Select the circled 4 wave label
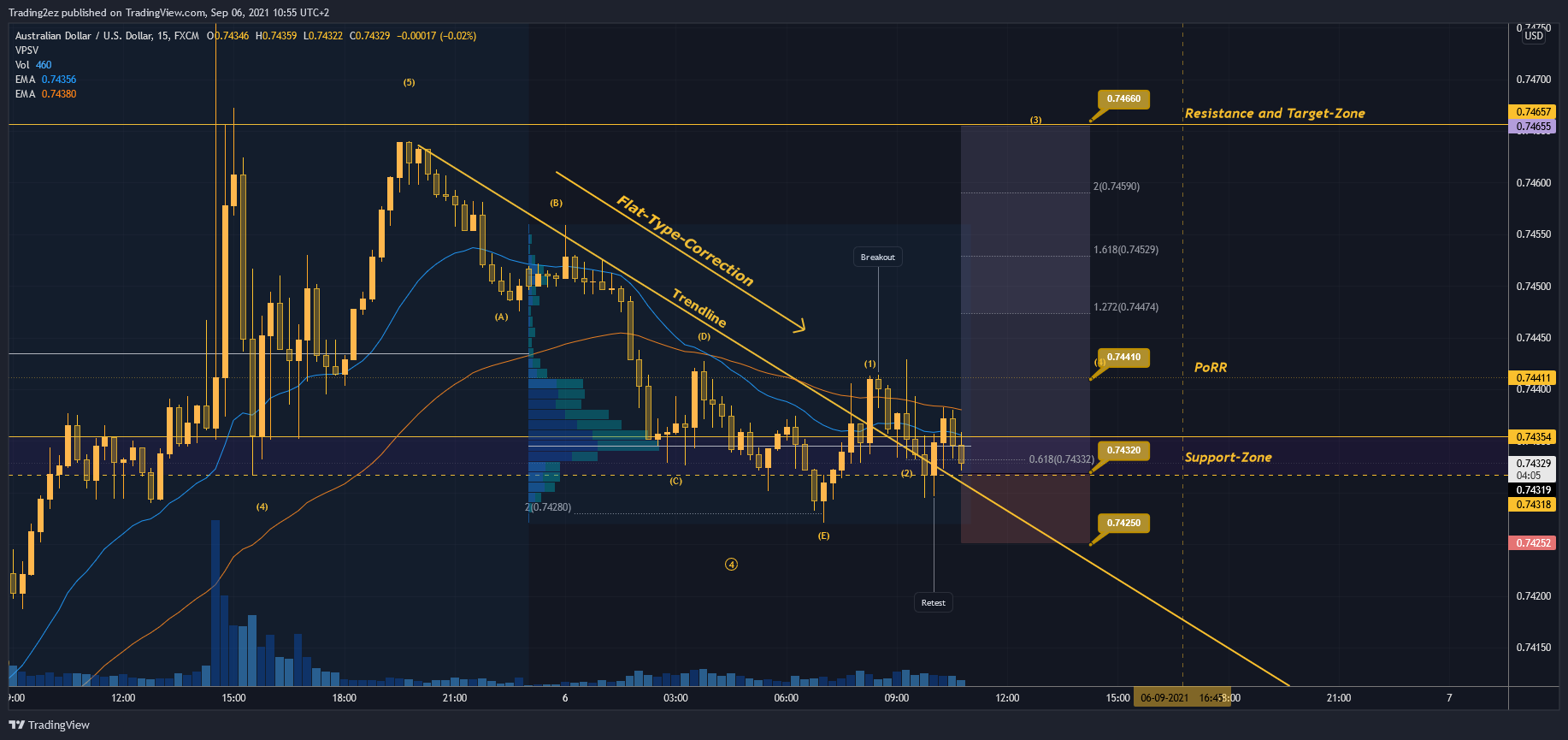 [731, 564]
